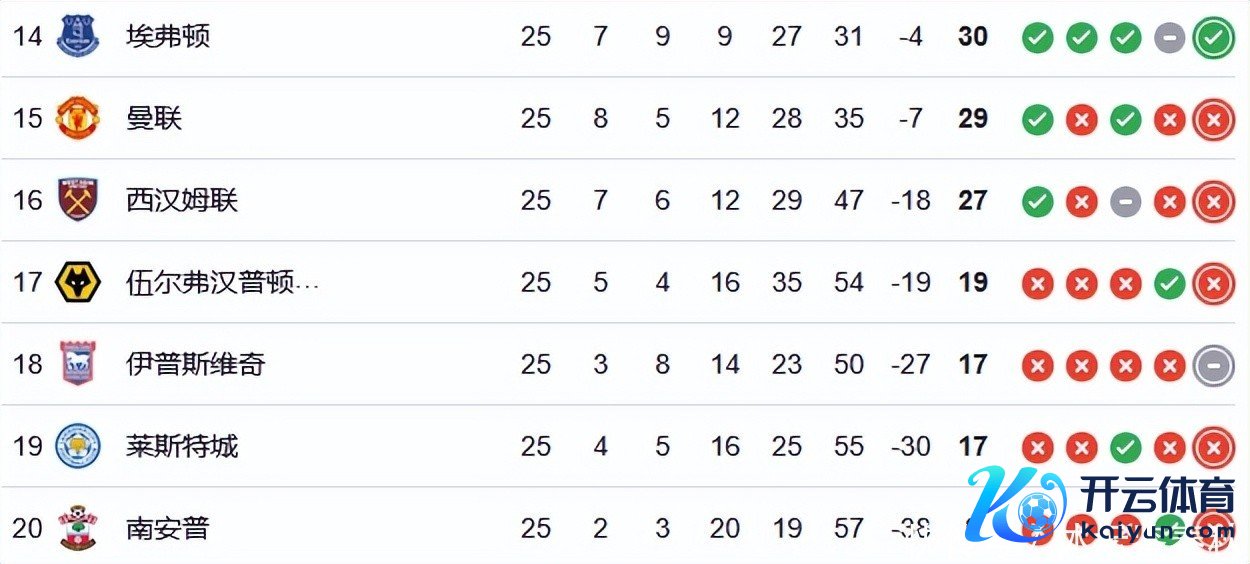Select the 莱斯特城 table row
Screen dimensions: 1250x564
tap(625, 446)
